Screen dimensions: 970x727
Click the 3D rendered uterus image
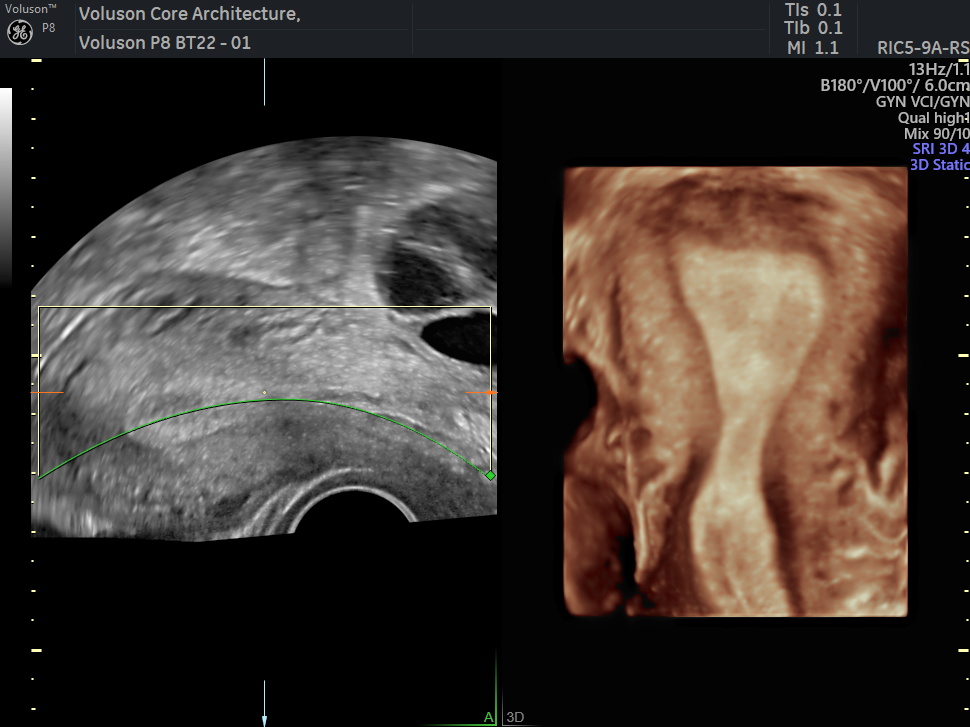click(x=735, y=390)
